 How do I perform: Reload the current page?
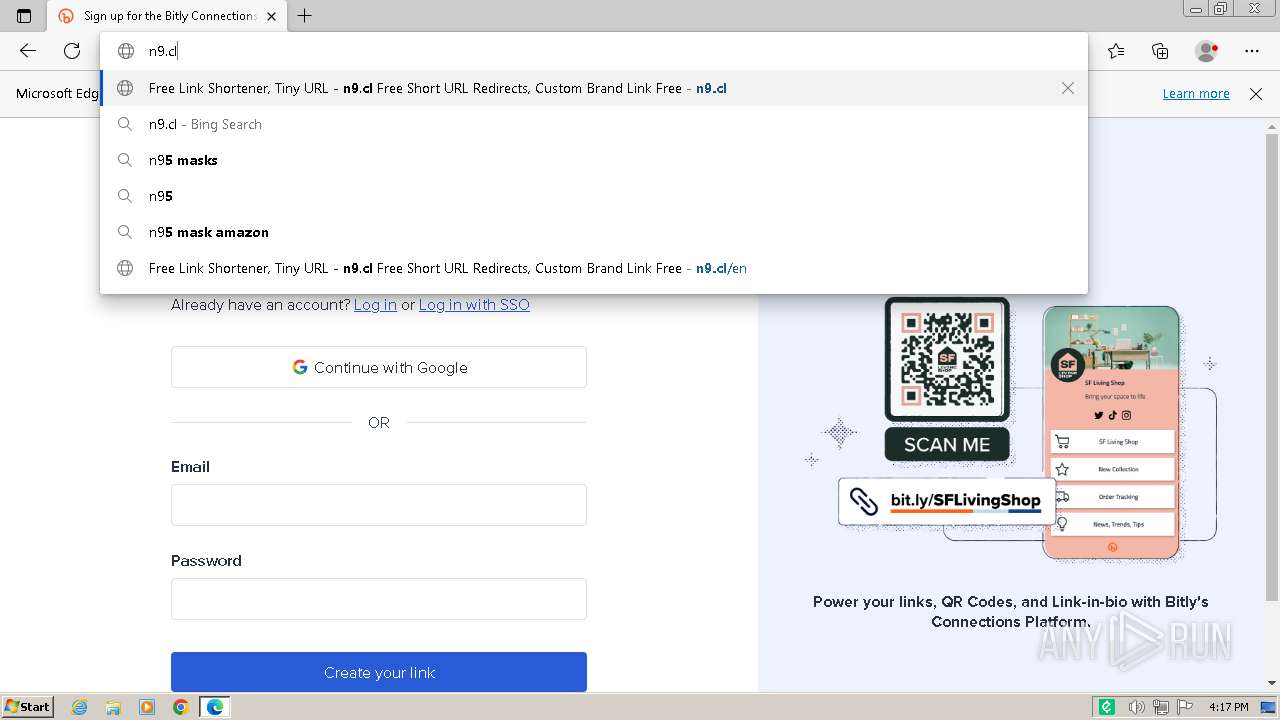72,51
